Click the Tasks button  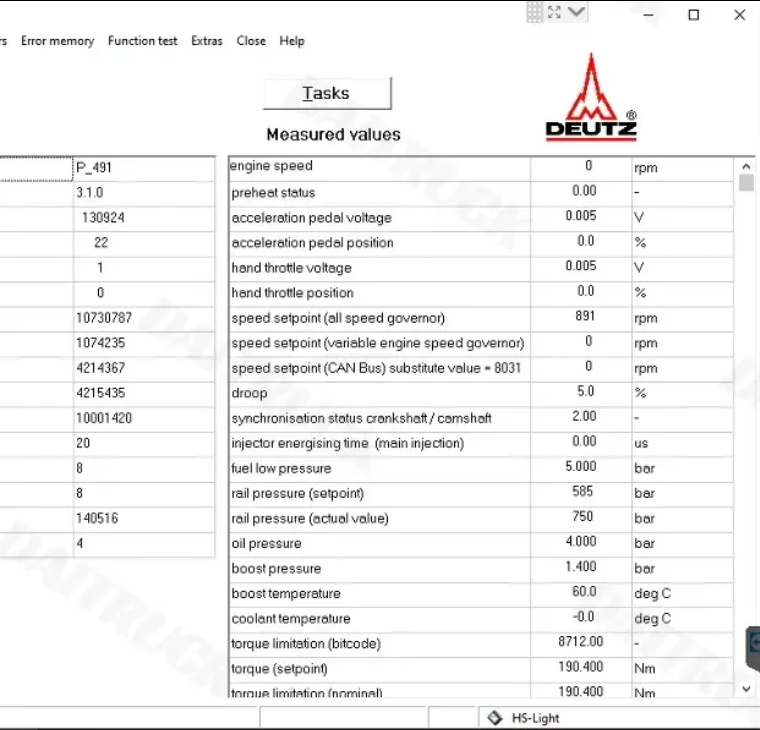(x=327, y=93)
